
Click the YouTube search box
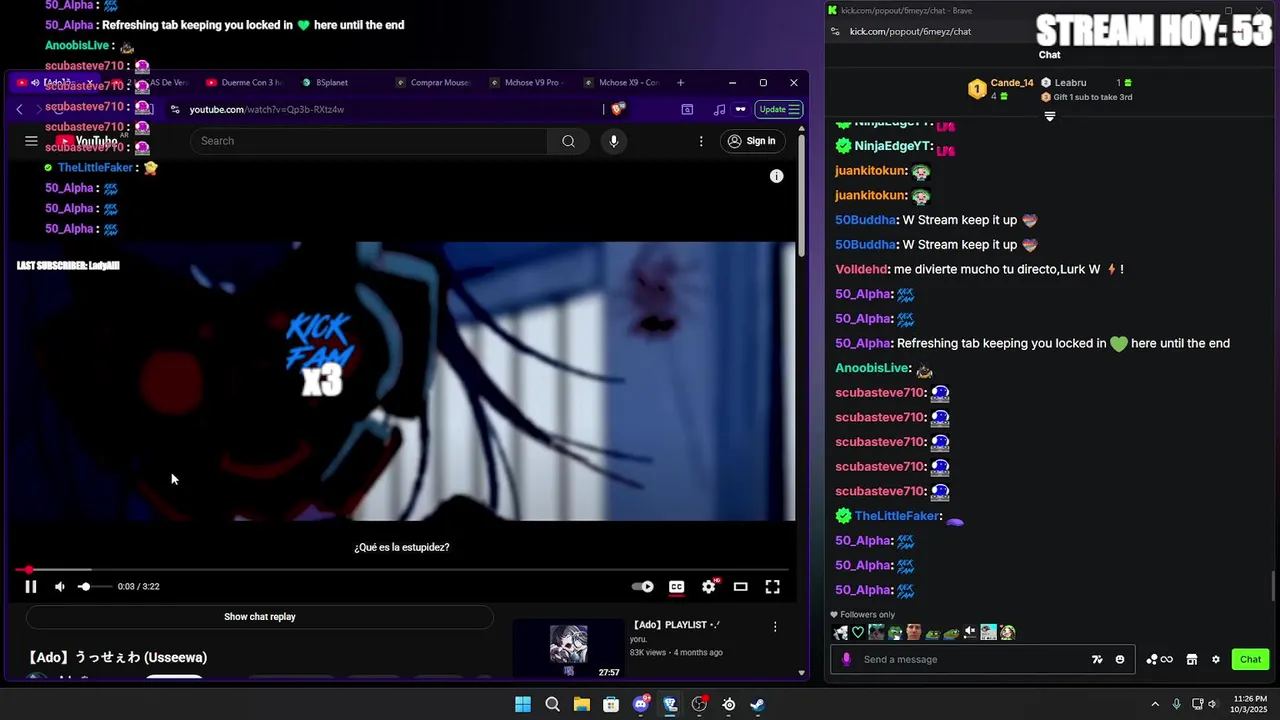point(369,141)
